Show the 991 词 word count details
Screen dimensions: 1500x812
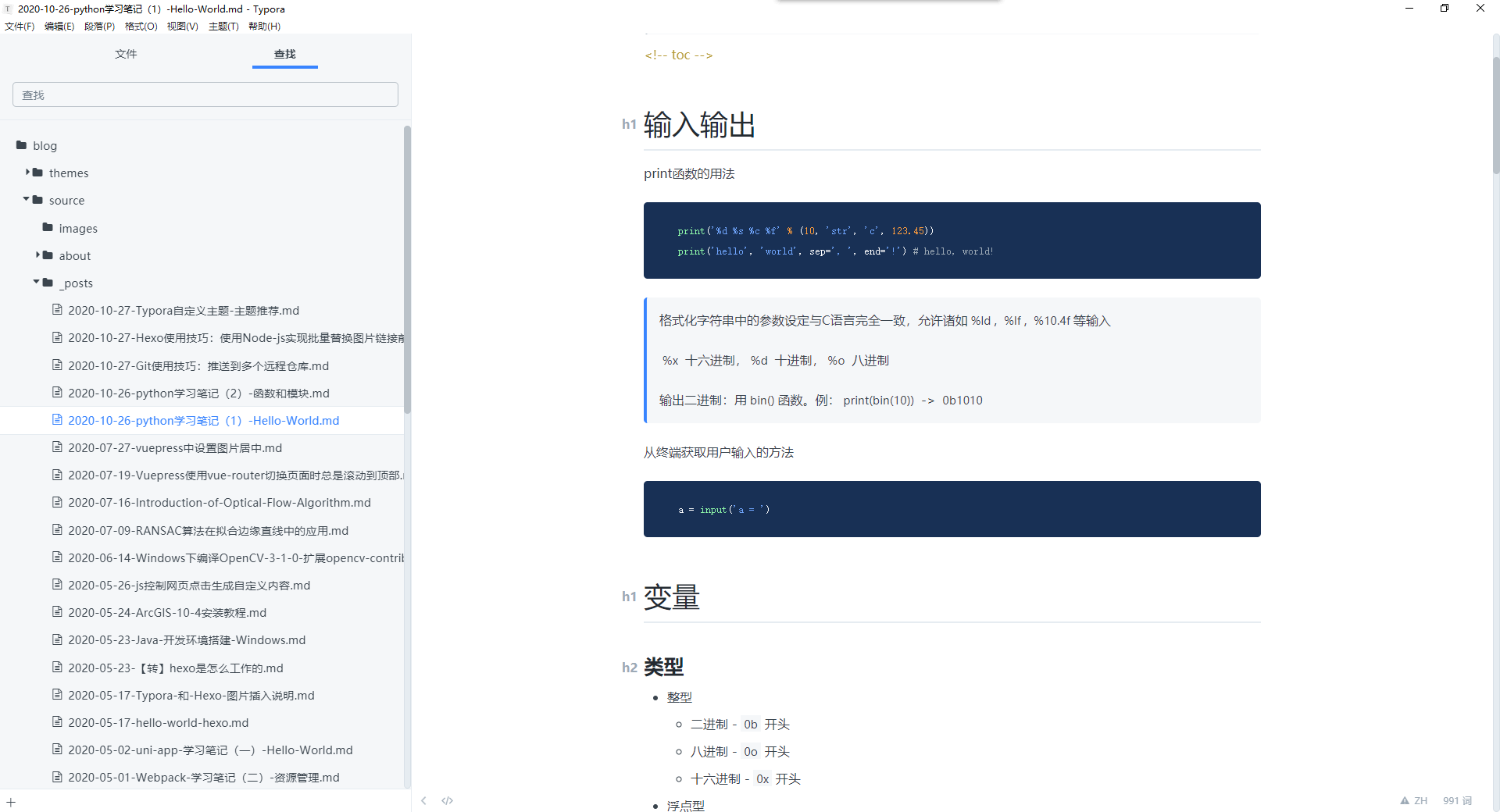pos(1457,800)
